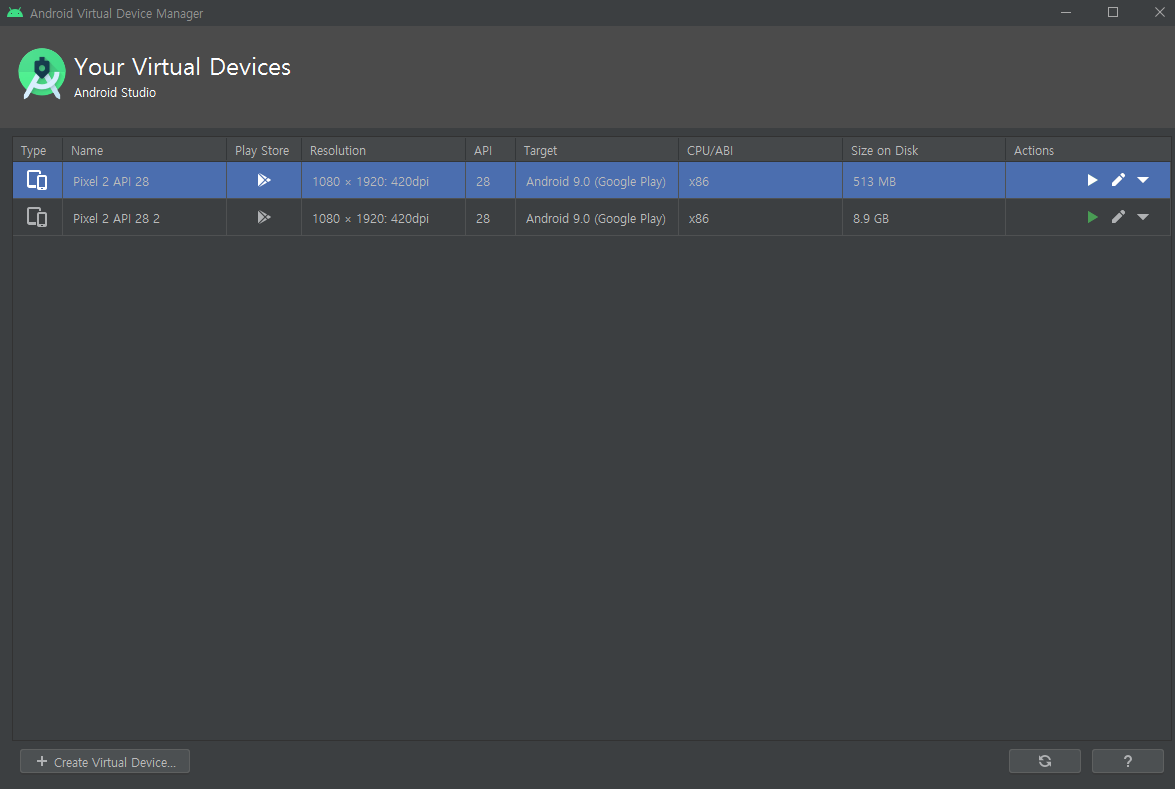Viewport: 1175px width, 789px height.
Task: Edit the Pixel 2 API 28 device
Action: pos(1118,180)
